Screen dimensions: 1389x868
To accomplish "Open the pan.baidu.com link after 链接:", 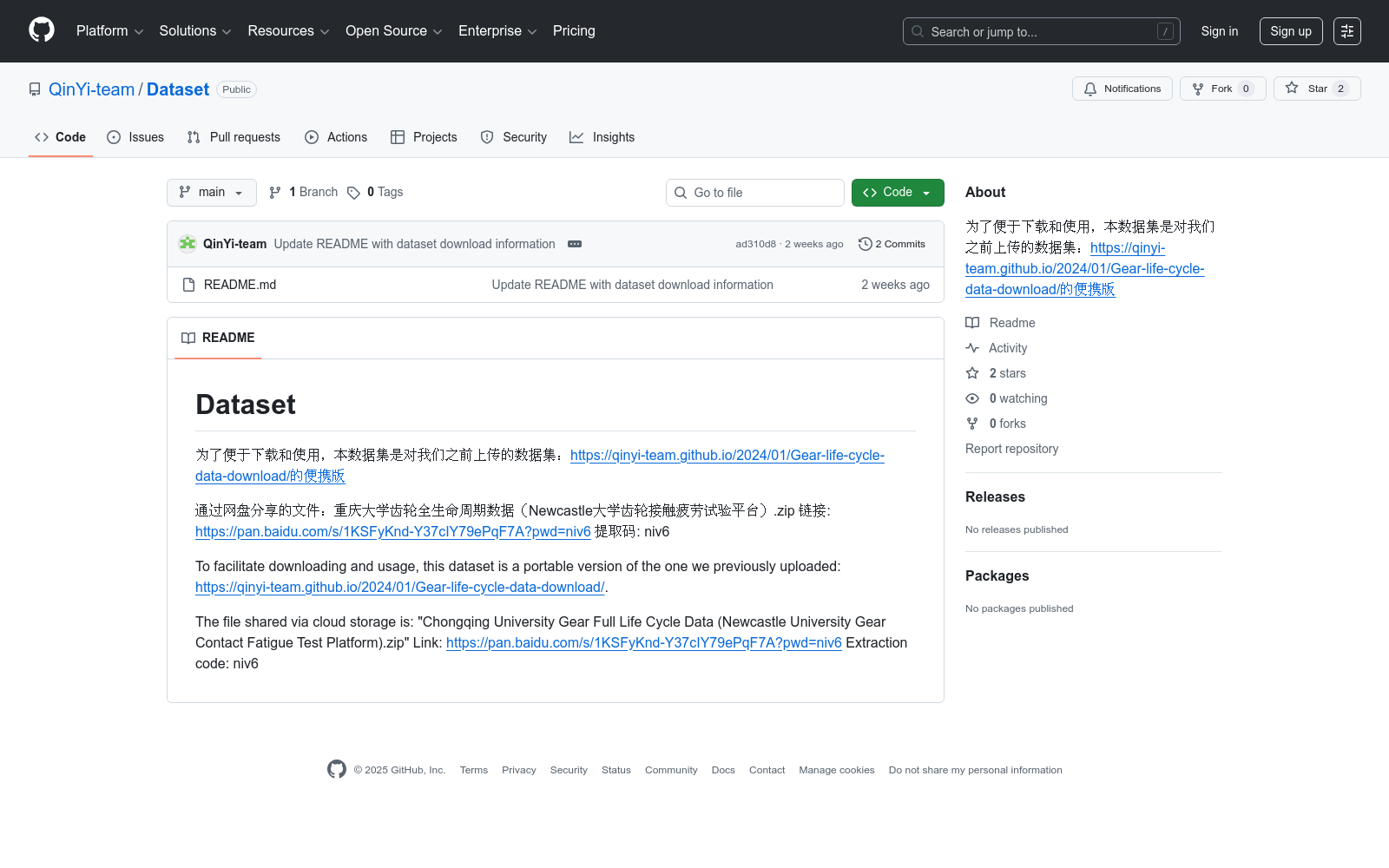I will [x=392, y=531].
